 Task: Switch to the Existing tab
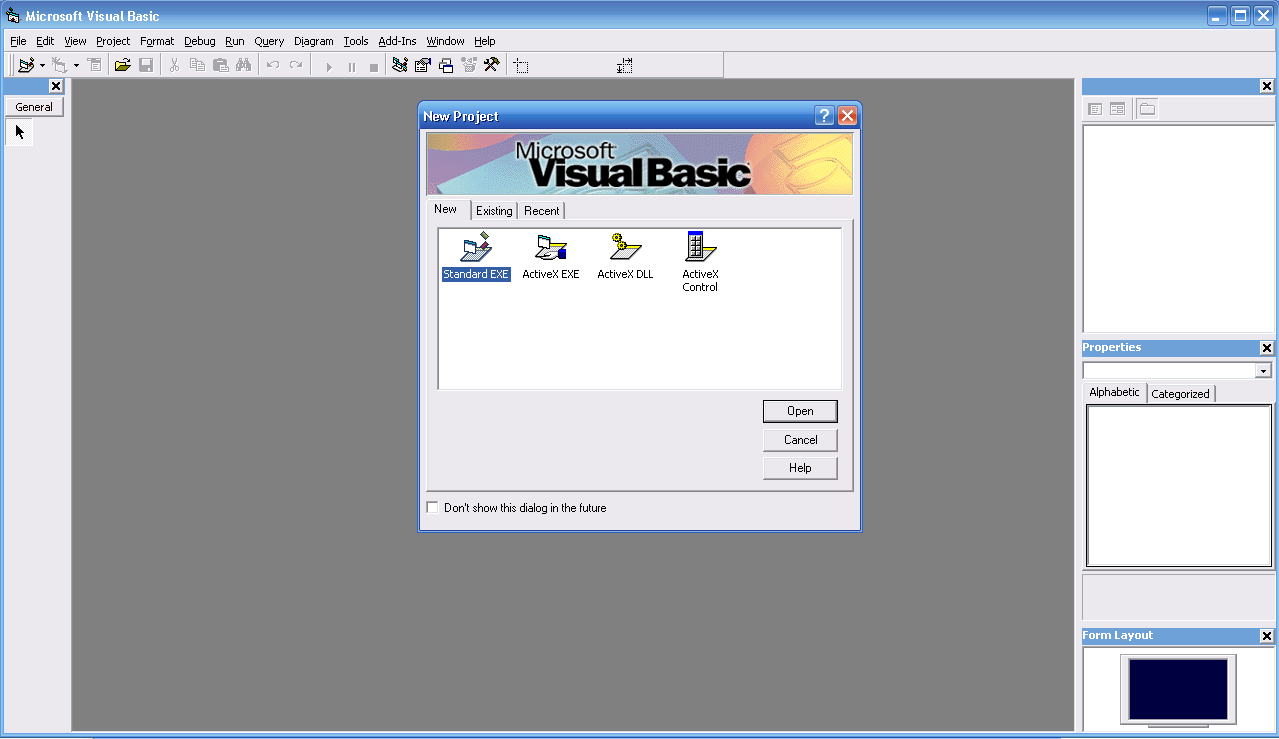494,211
